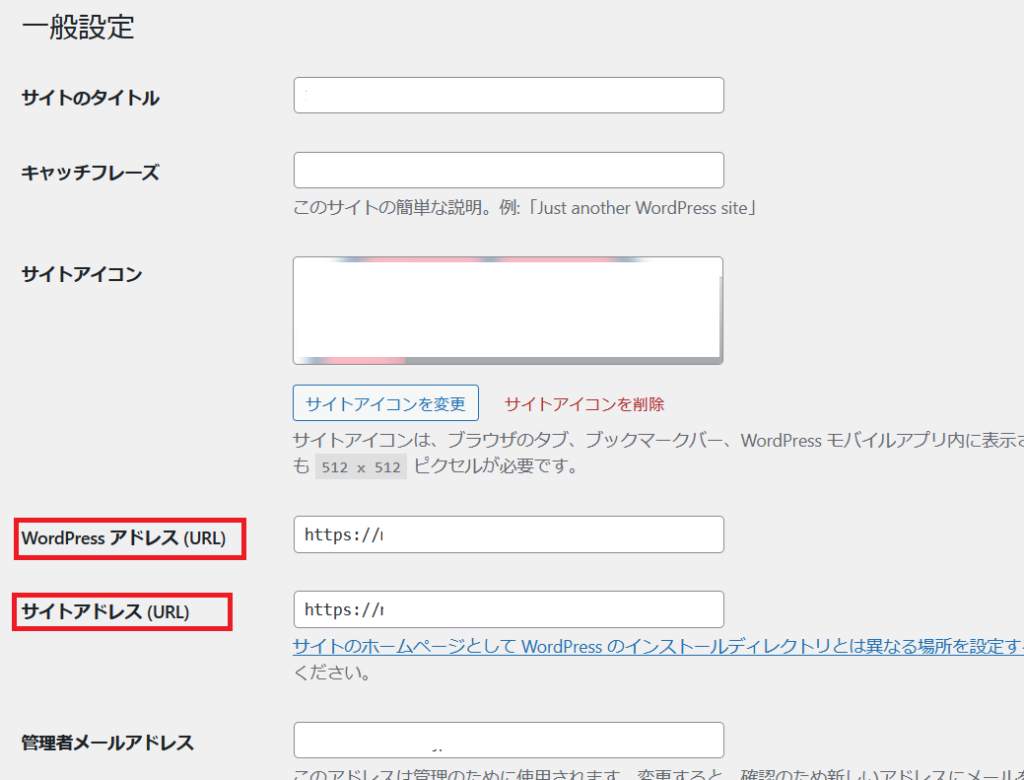Focus the サイトアドレス (URL) input field
This screenshot has height=780, width=1024.
click(x=508, y=609)
